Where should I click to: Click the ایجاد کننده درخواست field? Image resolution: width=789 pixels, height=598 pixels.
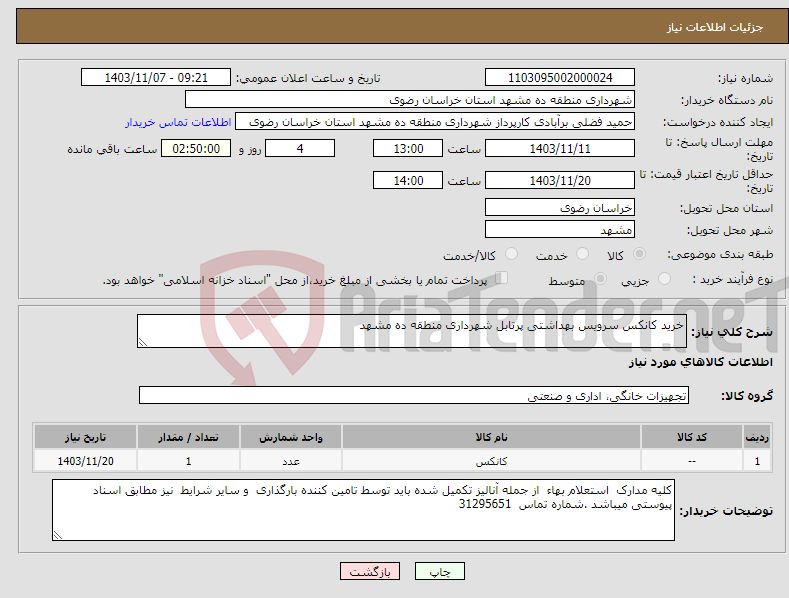435,122
